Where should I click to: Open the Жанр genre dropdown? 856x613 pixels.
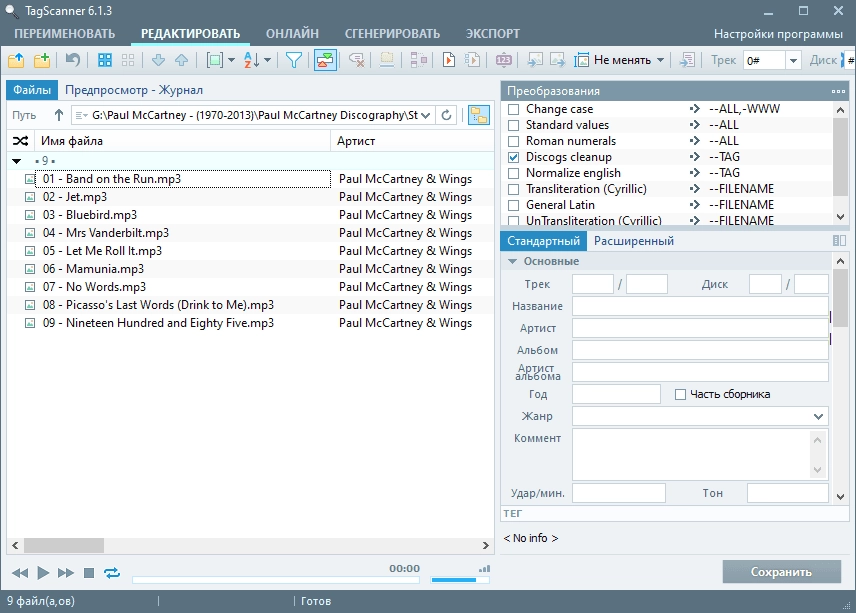(x=818, y=416)
